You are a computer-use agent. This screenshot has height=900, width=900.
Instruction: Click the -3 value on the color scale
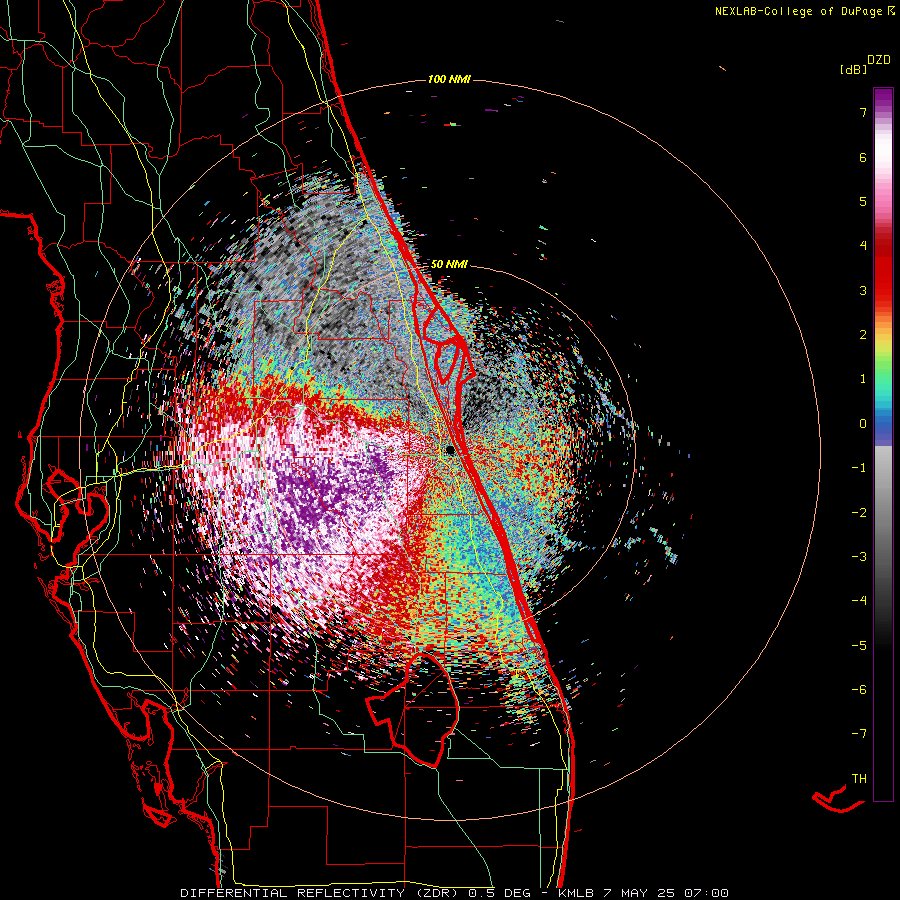[x=859, y=557]
